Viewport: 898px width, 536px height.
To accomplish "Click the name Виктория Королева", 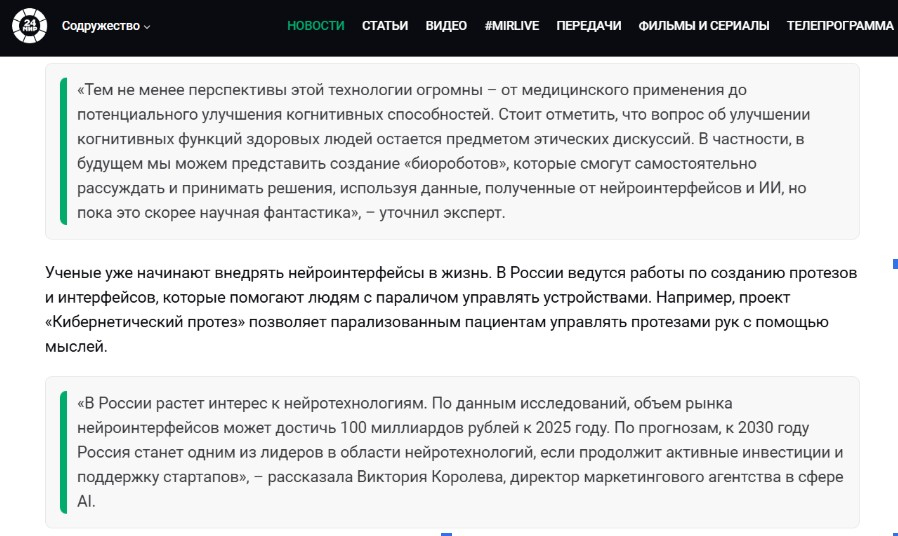I will click(430, 477).
